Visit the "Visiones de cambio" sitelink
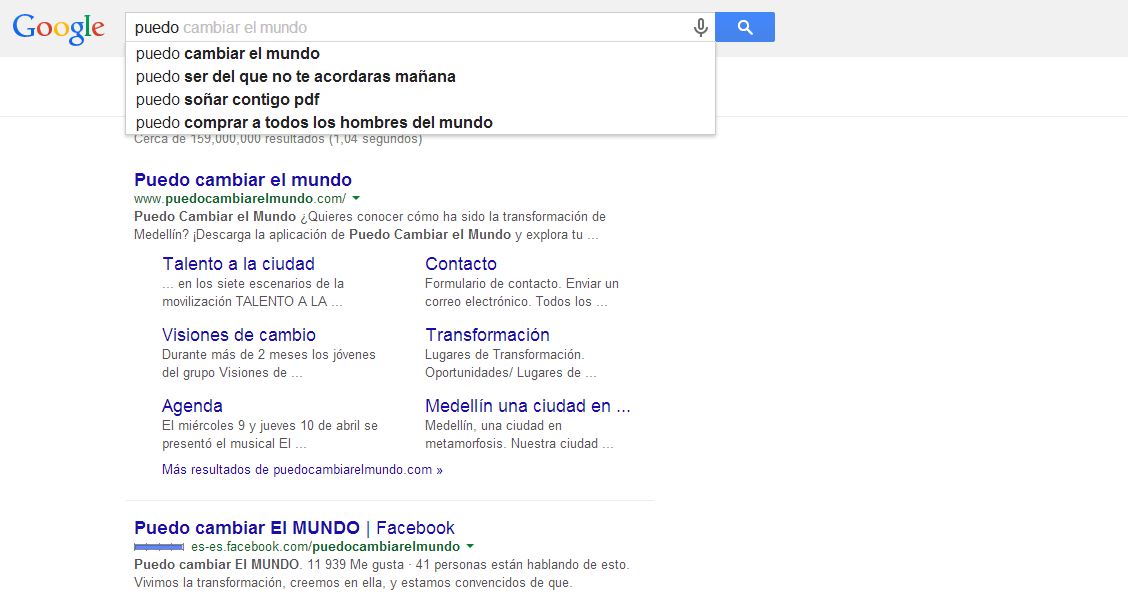Image resolution: width=1128 pixels, height=605 pixels. tap(239, 335)
